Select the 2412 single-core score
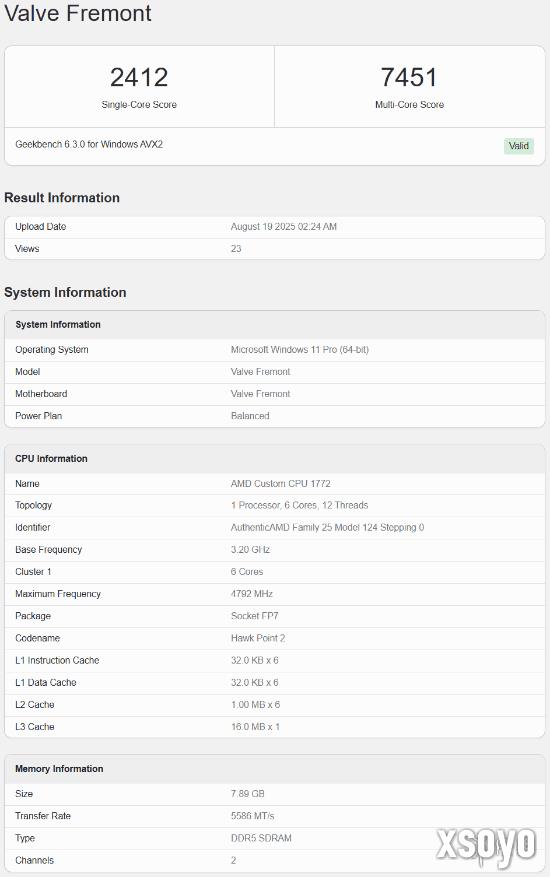Viewport: 550px width, 877px height. coord(139,77)
